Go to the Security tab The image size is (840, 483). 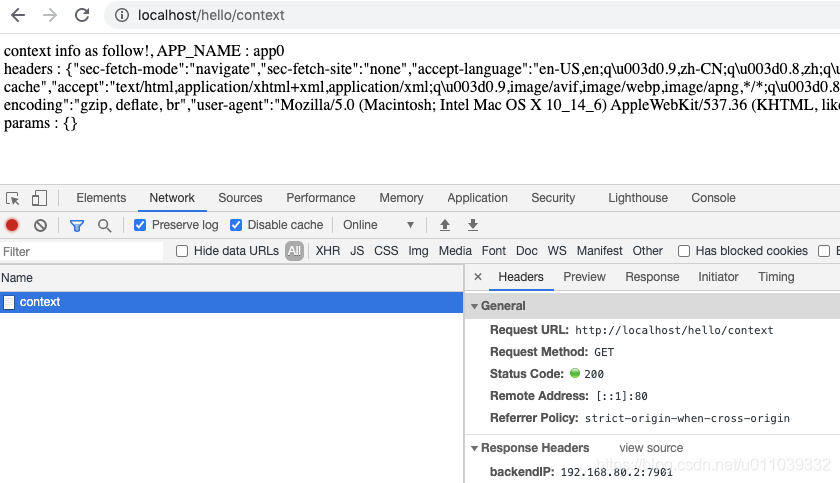click(x=553, y=198)
